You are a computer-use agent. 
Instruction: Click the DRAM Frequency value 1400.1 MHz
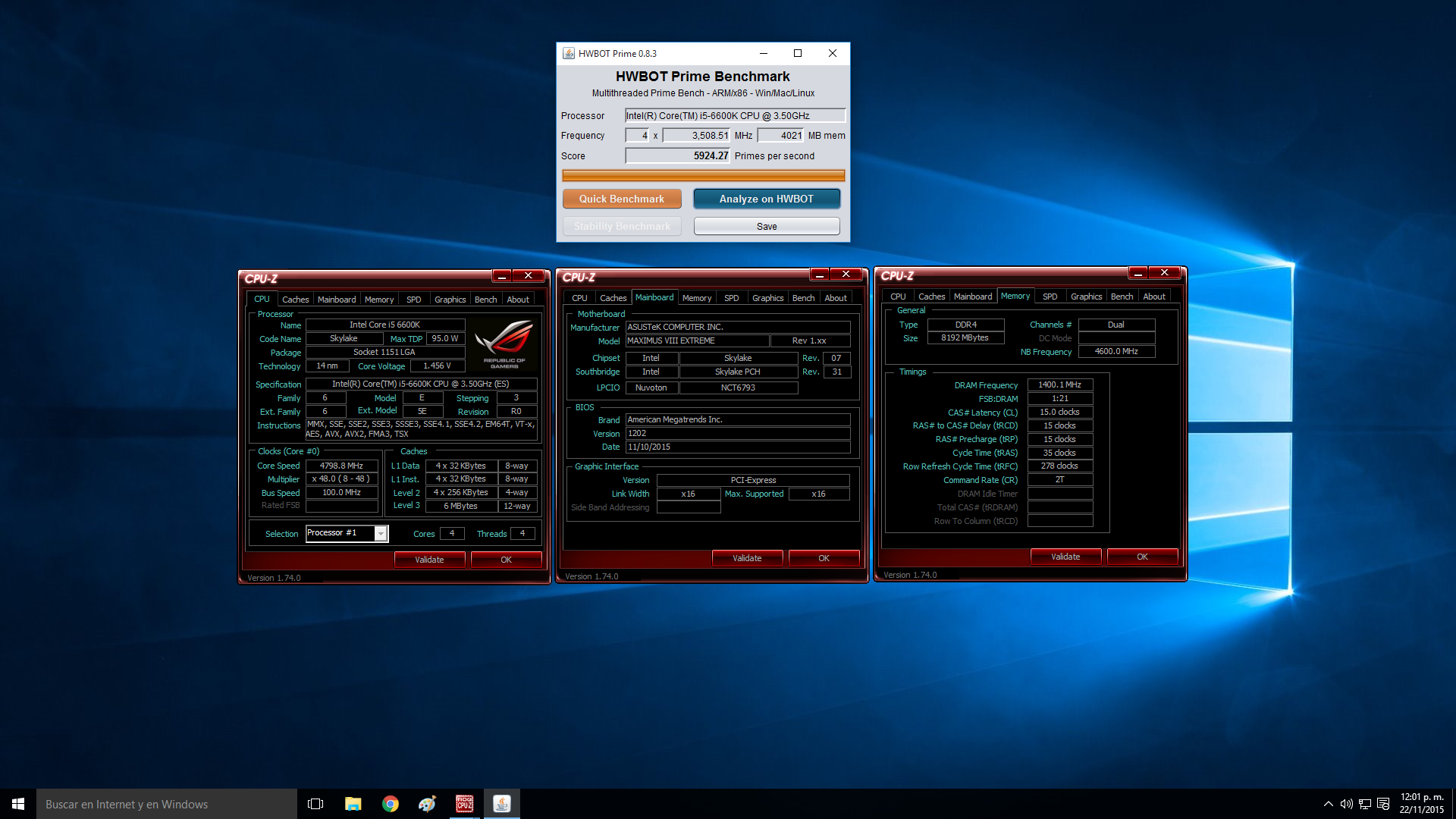pyautogui.click(x=1060, y=385)
